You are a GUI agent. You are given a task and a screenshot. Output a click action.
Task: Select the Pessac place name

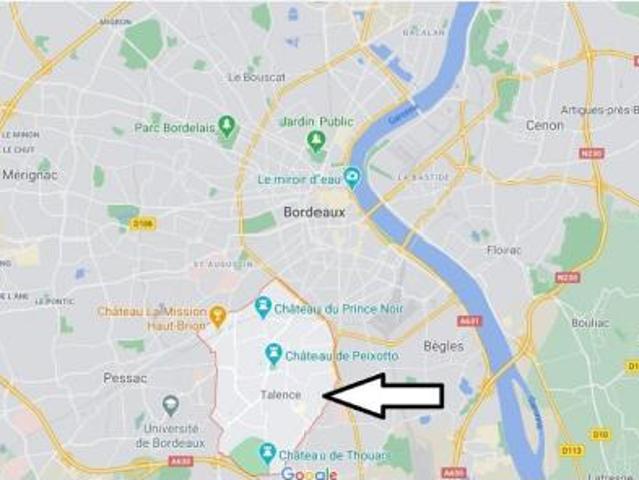pos(125,378)
